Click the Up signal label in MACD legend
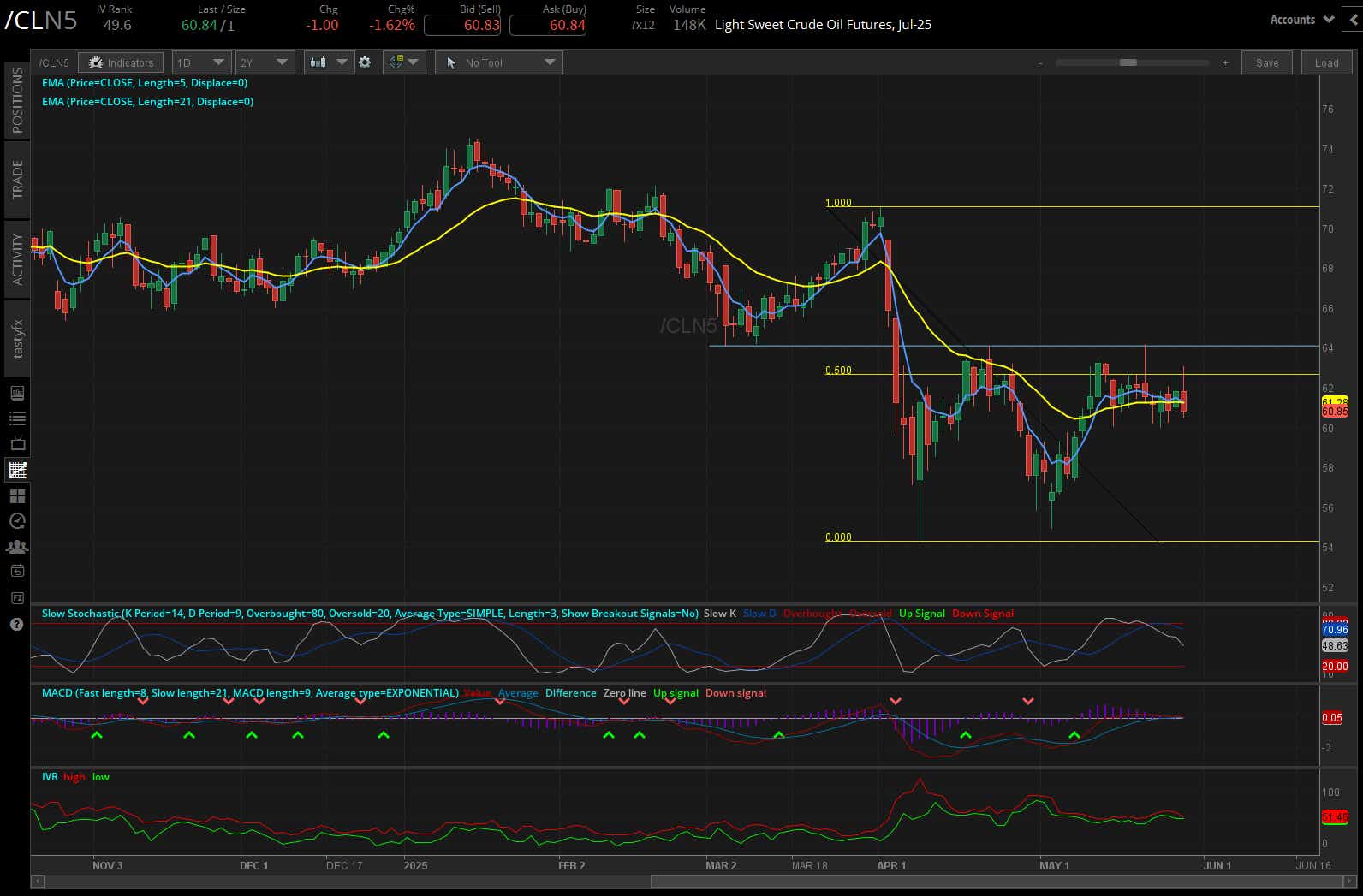 pos(676,693)
